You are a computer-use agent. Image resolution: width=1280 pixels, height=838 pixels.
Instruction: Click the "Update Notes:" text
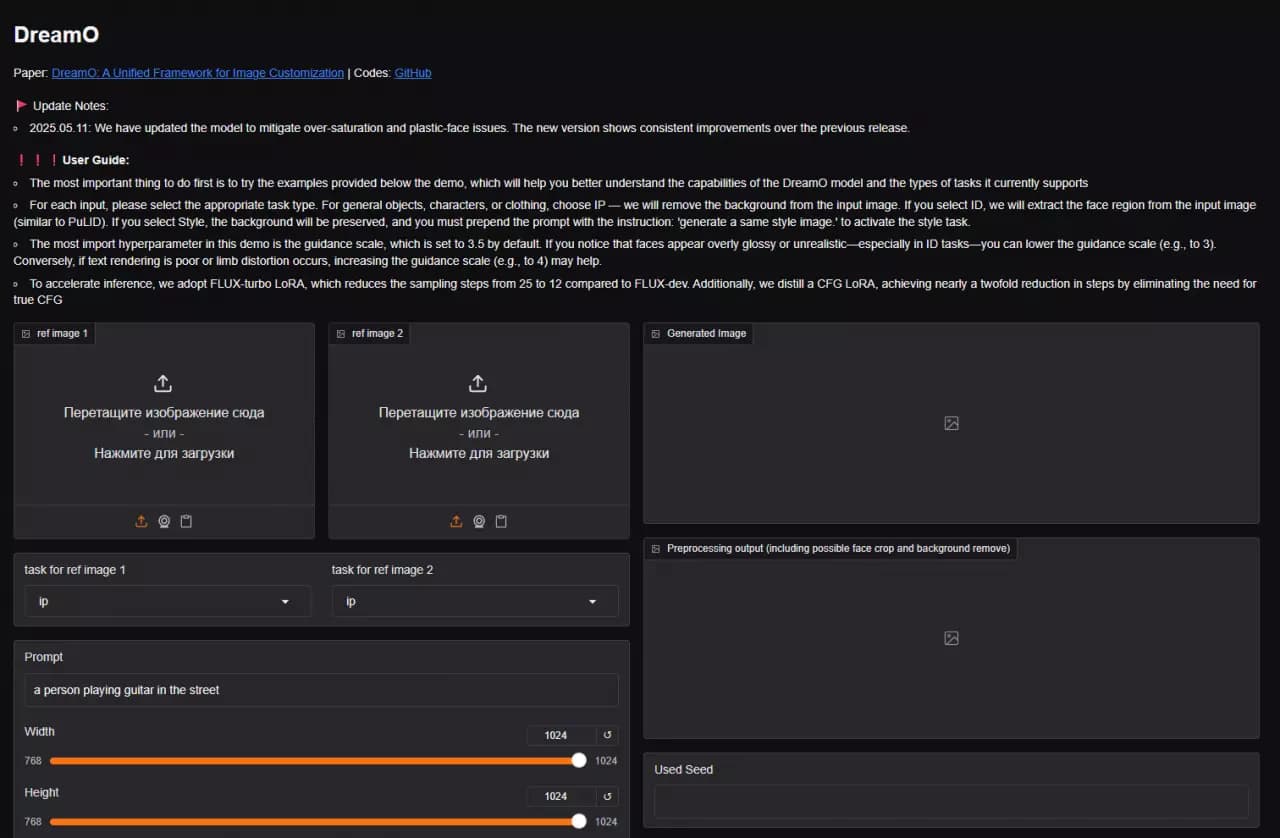[x=71, y=106]
